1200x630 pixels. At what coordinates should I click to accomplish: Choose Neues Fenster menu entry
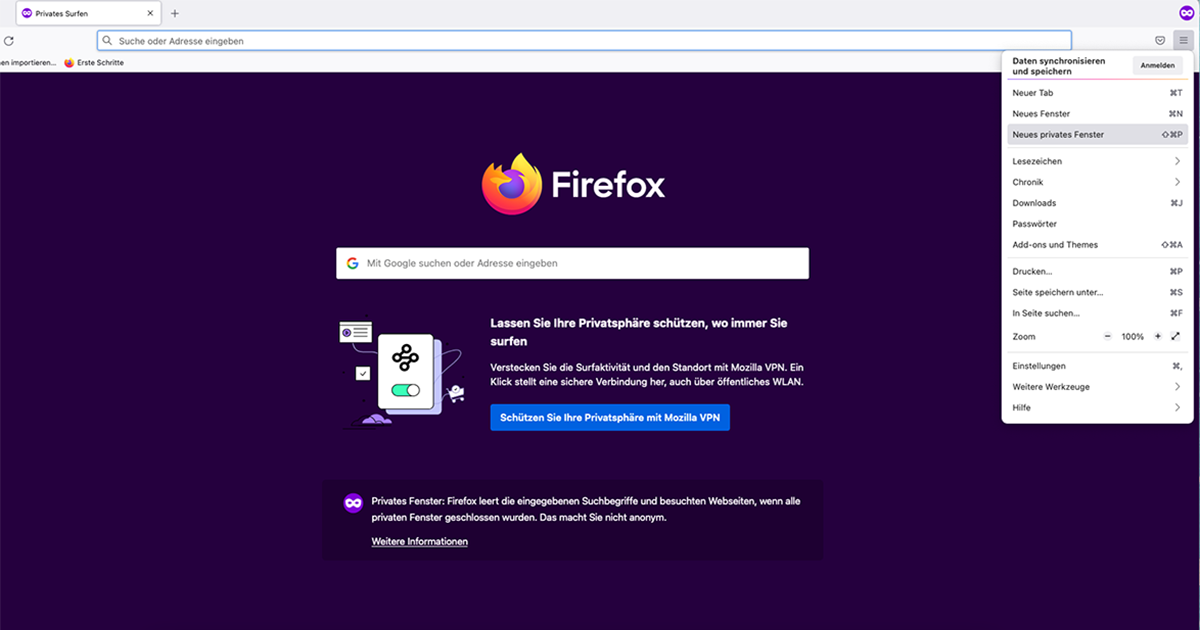click(1098, 114)
